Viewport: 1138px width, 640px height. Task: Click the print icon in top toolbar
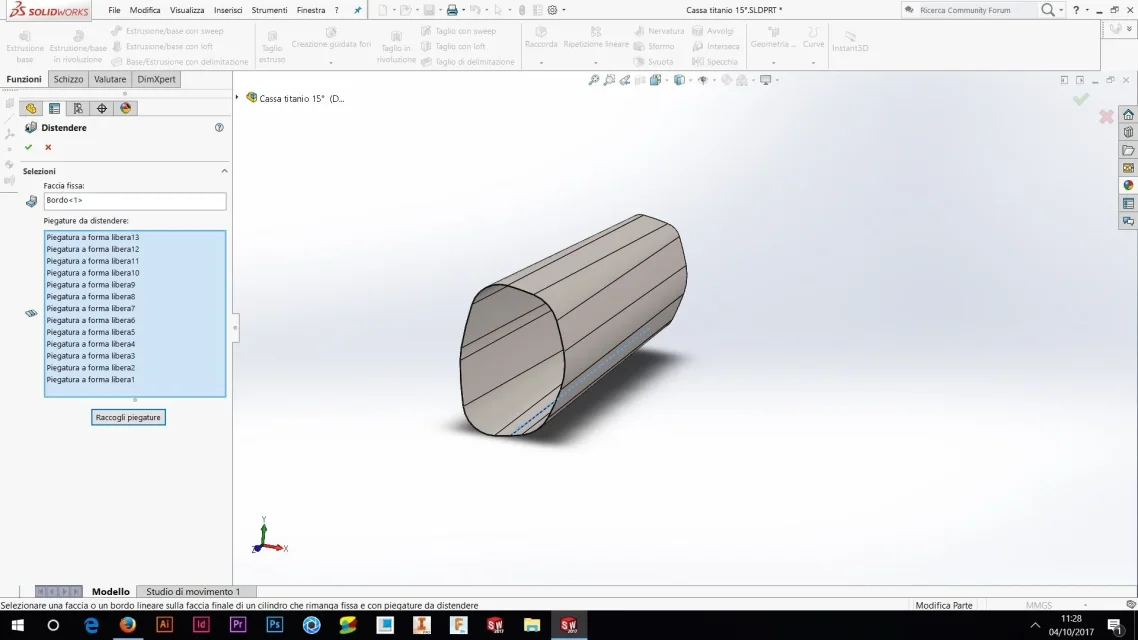coord(452,10)
